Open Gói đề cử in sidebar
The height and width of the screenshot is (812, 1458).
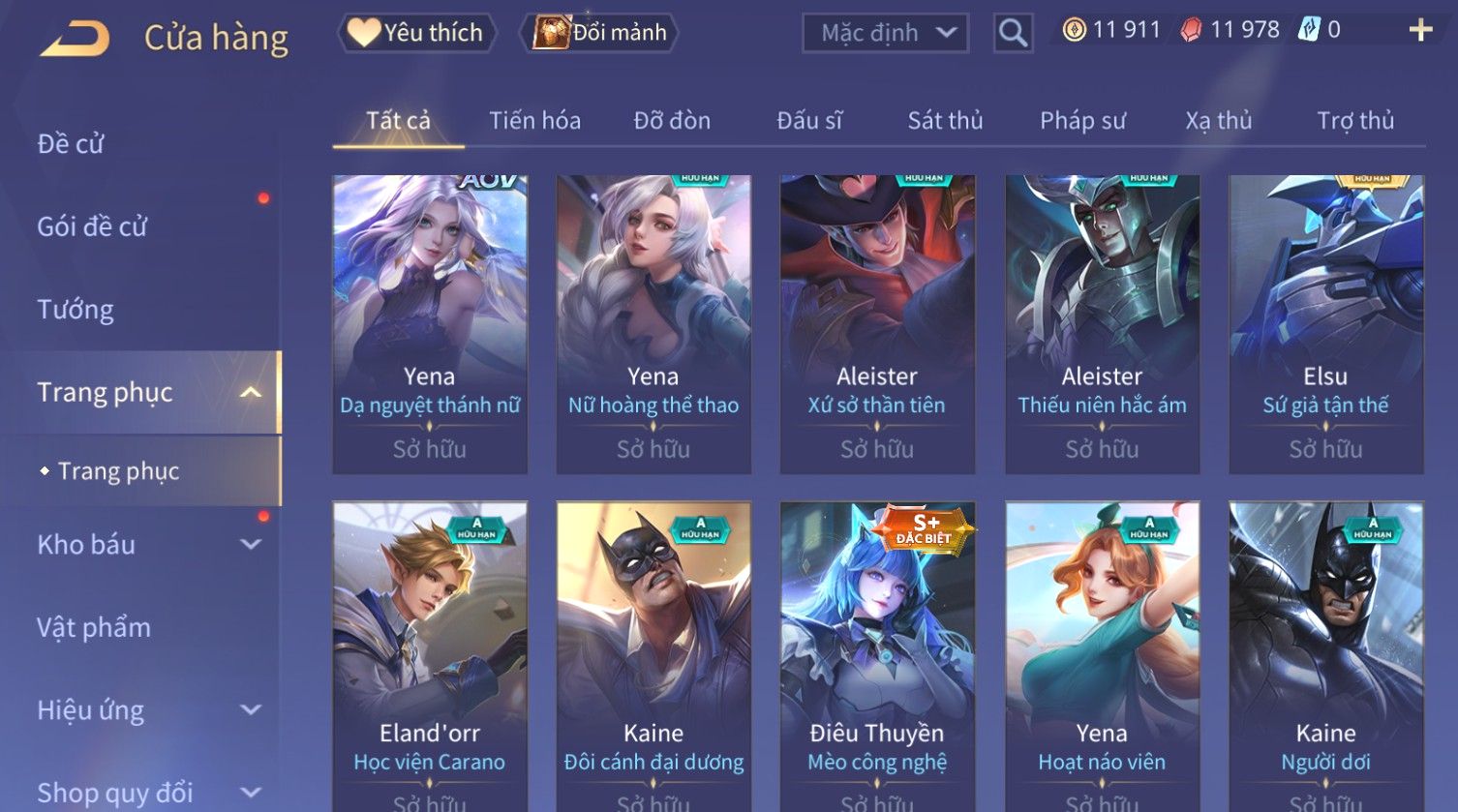[x=92, y=227]
